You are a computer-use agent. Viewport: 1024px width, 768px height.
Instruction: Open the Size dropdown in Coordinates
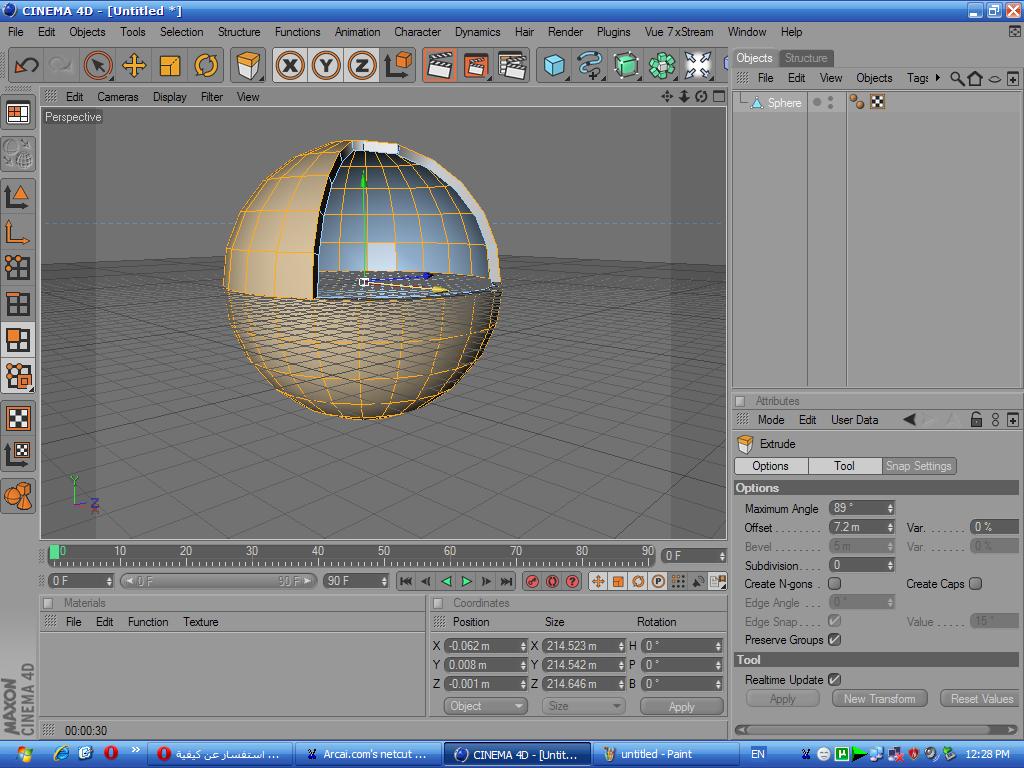coord(583,706)
